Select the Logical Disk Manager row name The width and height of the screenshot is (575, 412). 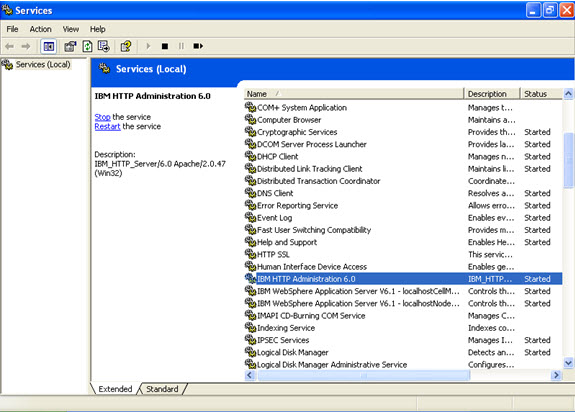pyautogui.click(x=293, y=353)
